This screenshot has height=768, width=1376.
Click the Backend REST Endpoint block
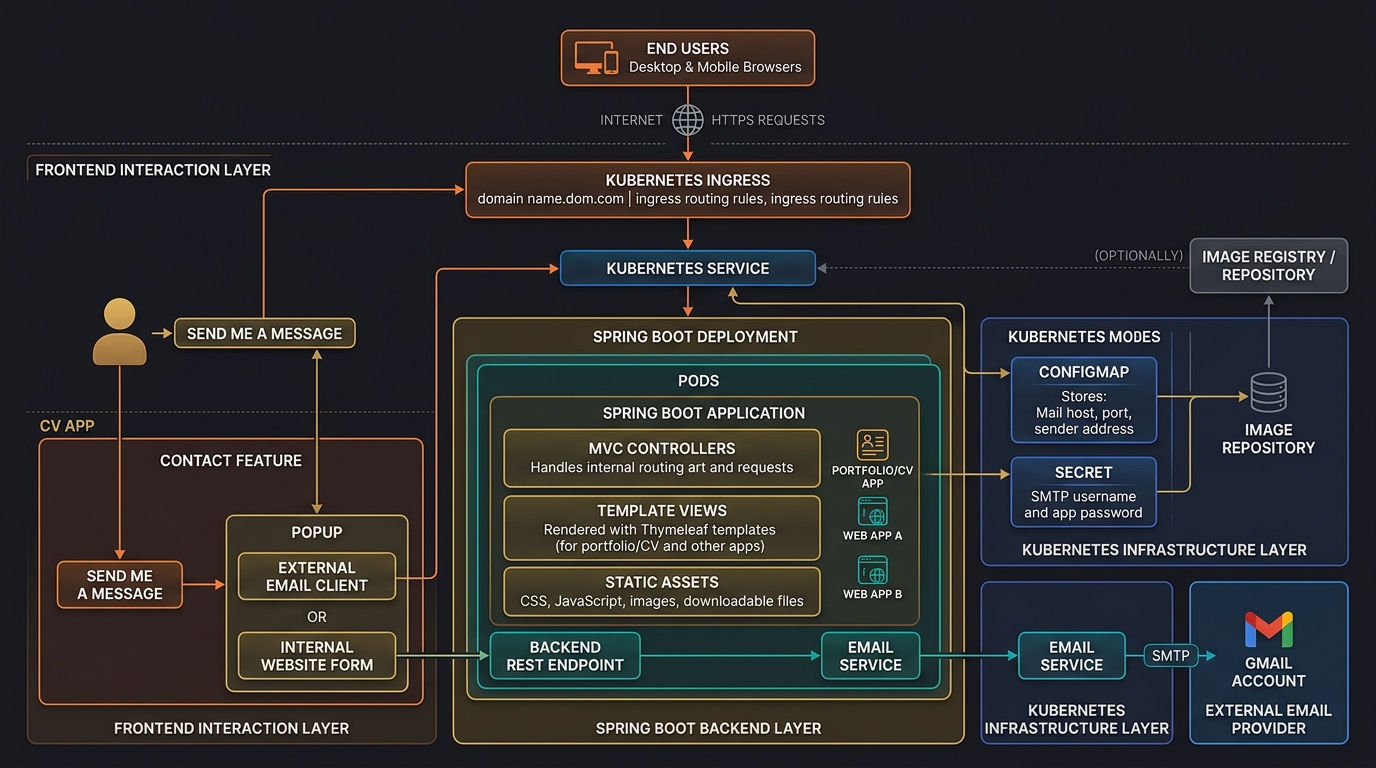pyautogui.click(x=564, y=656)
